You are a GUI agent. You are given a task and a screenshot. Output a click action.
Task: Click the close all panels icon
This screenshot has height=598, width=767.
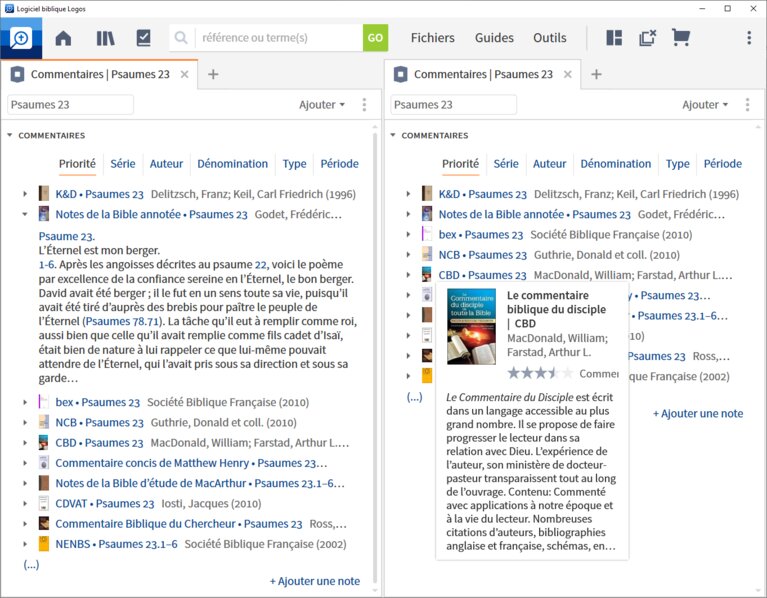[647, 38]
